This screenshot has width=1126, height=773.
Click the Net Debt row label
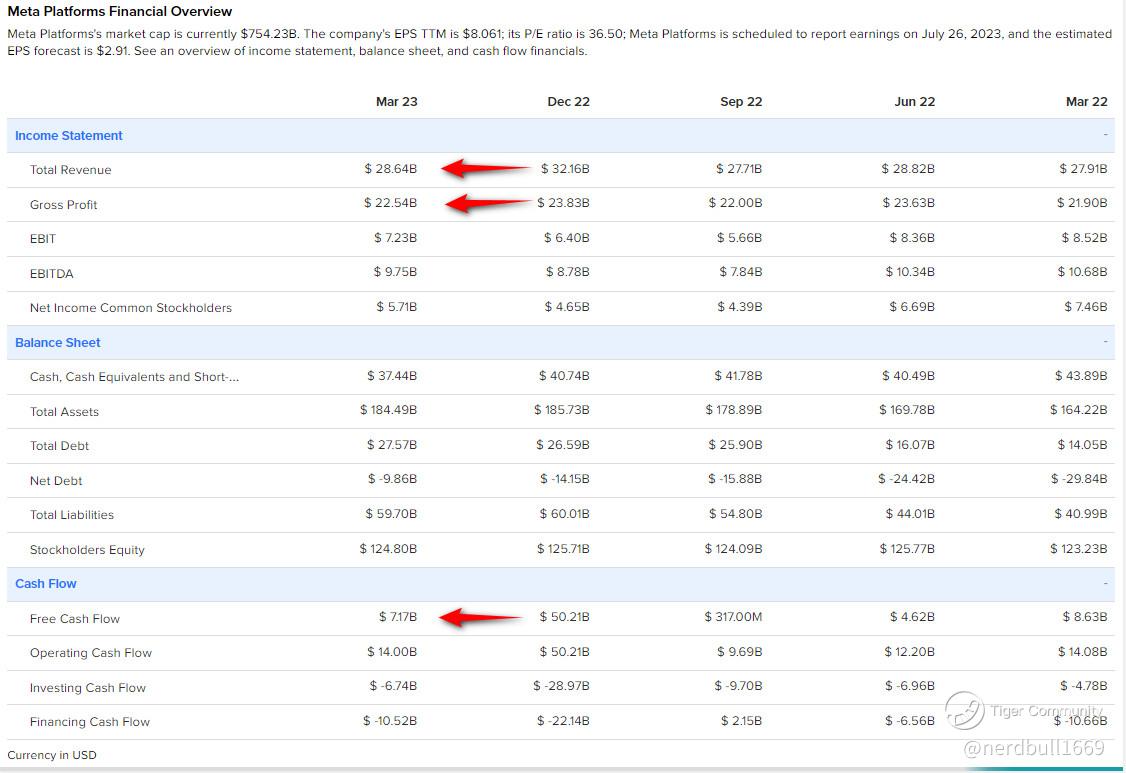click(x=56, y=481)
